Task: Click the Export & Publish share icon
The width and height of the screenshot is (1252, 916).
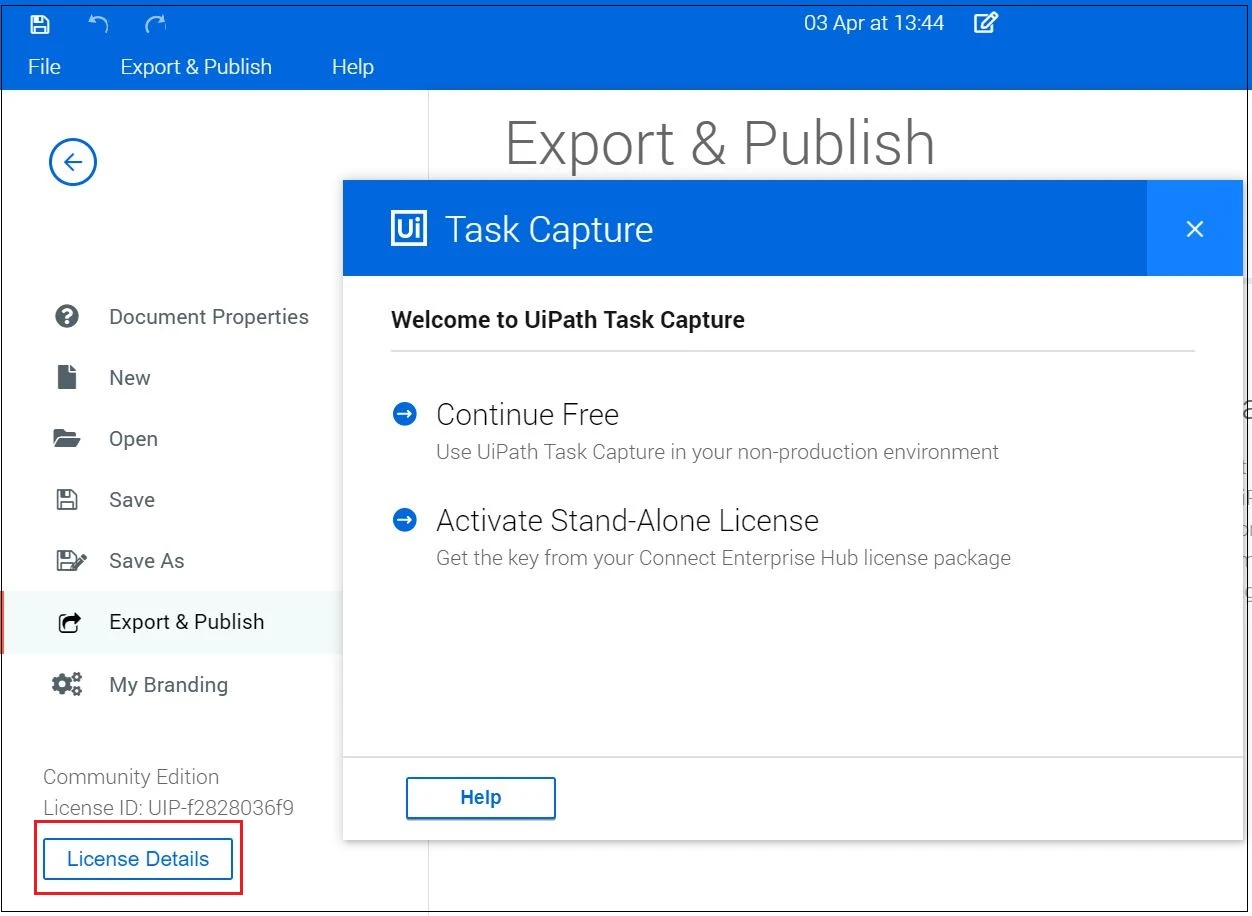Action: 69,623
